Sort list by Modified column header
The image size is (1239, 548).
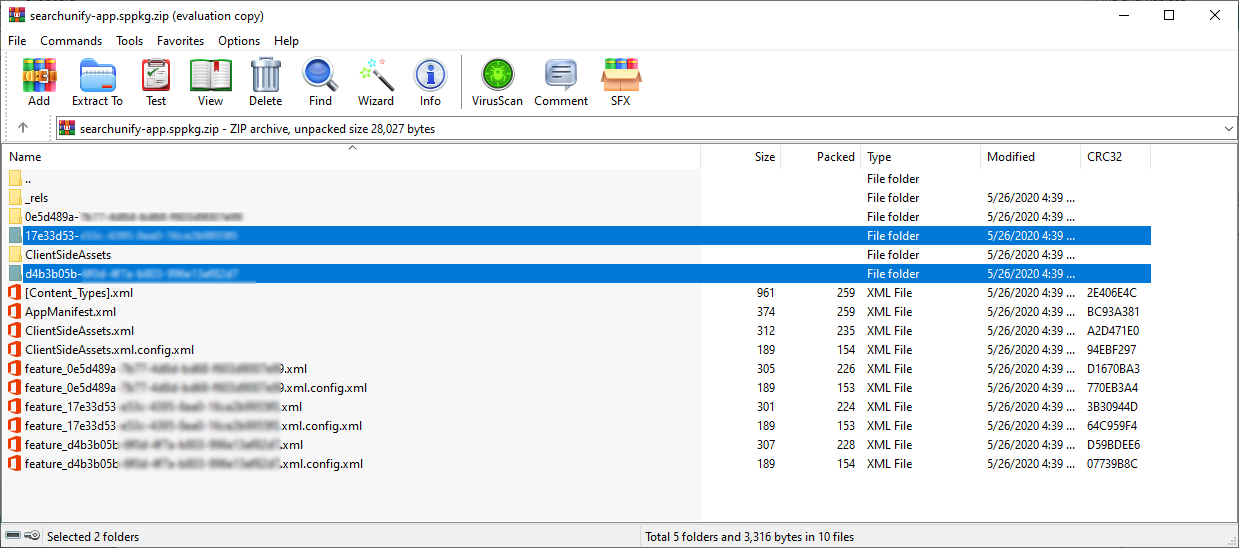[1010, 157]
